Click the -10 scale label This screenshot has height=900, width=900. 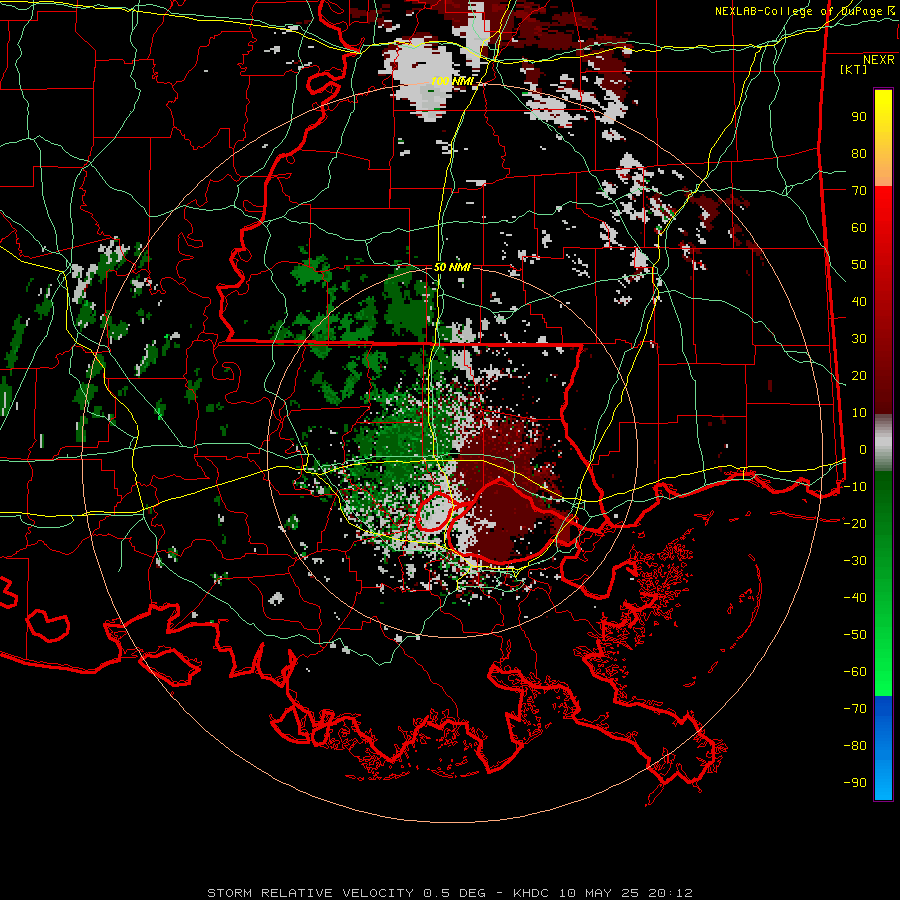coord(855,487)
